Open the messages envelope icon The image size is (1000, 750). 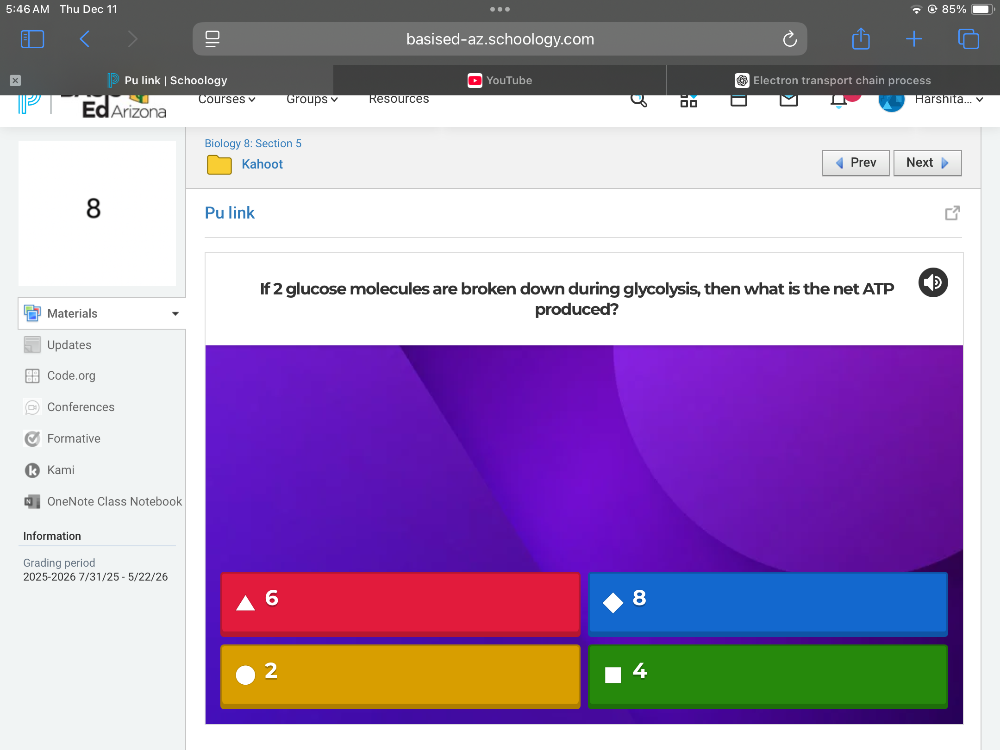click(x=788, y=99)
